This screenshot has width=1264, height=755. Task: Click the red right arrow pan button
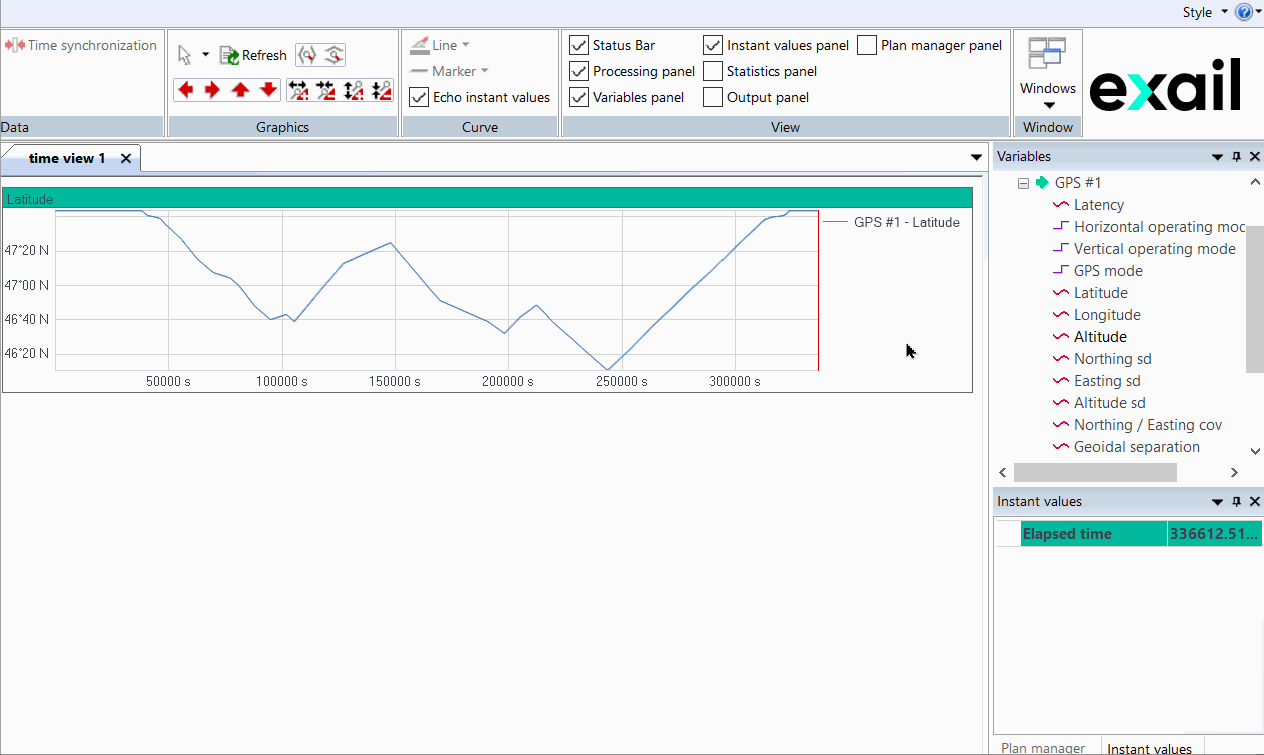212,90
